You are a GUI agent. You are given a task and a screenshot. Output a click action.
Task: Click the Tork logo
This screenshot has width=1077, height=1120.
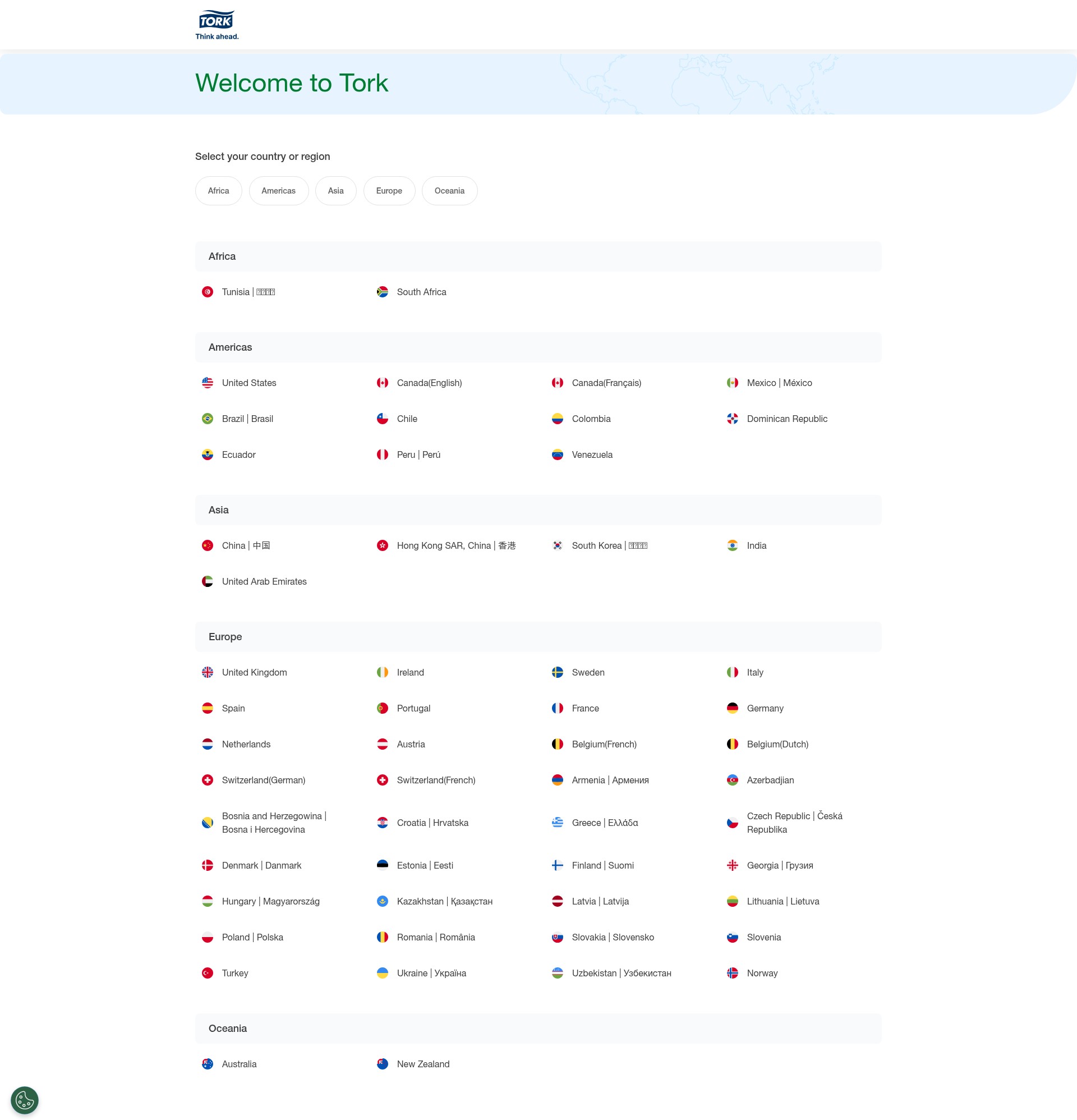[x=217, y=25]
